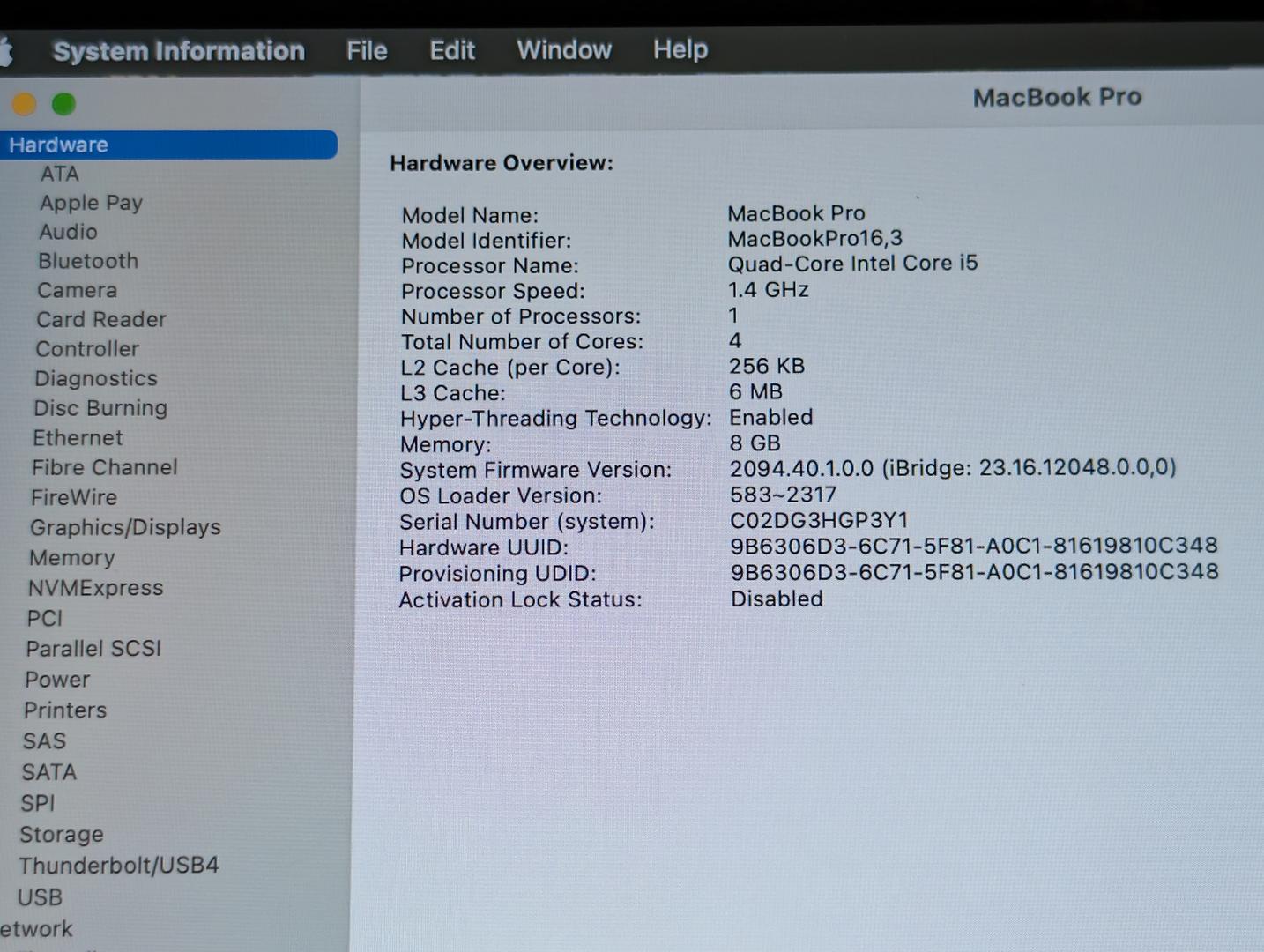Viewport: 1264px width, 952px height.
Task: Select Power in the sidebar
Action: [x=57, y=680]
